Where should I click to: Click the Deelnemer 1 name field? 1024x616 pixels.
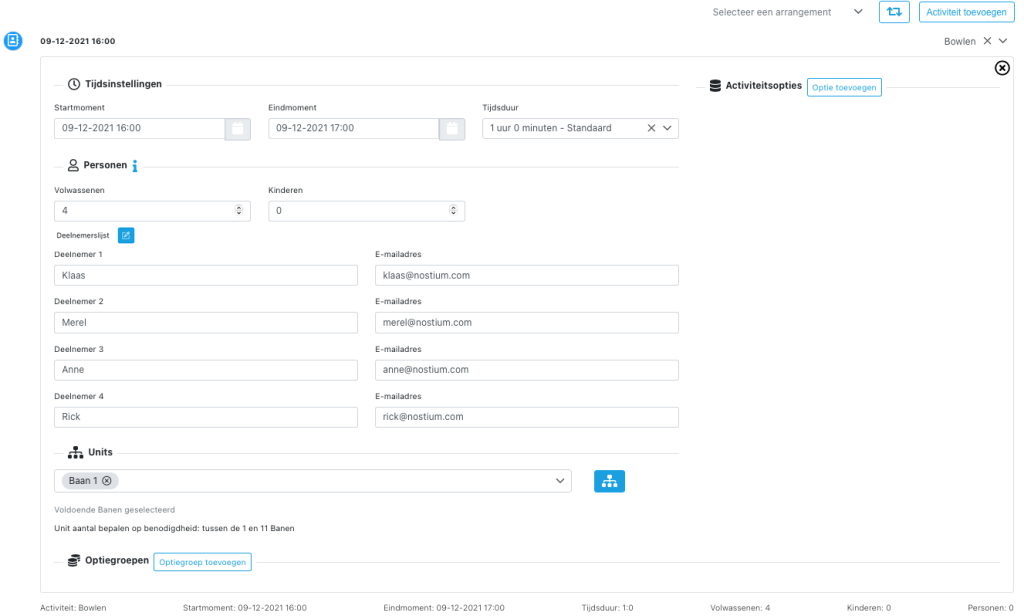206,275
